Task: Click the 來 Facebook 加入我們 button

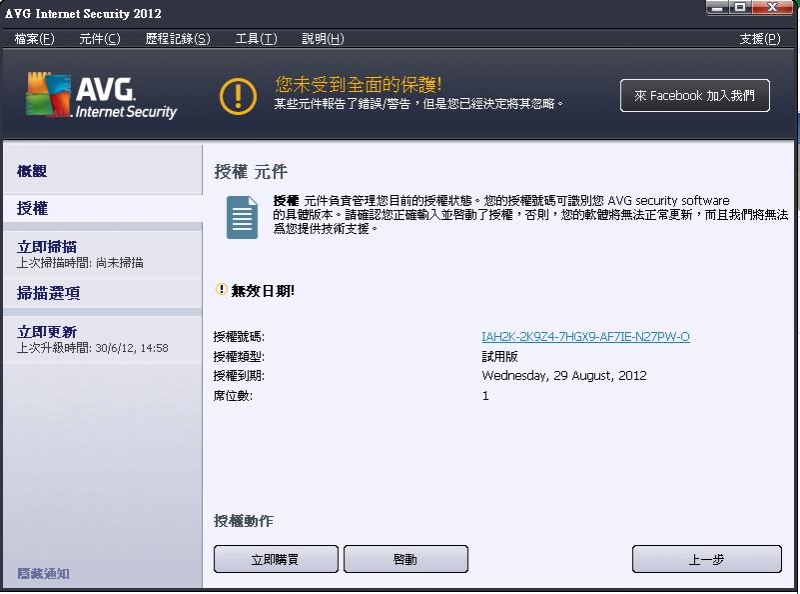Action: click(695, 96)
